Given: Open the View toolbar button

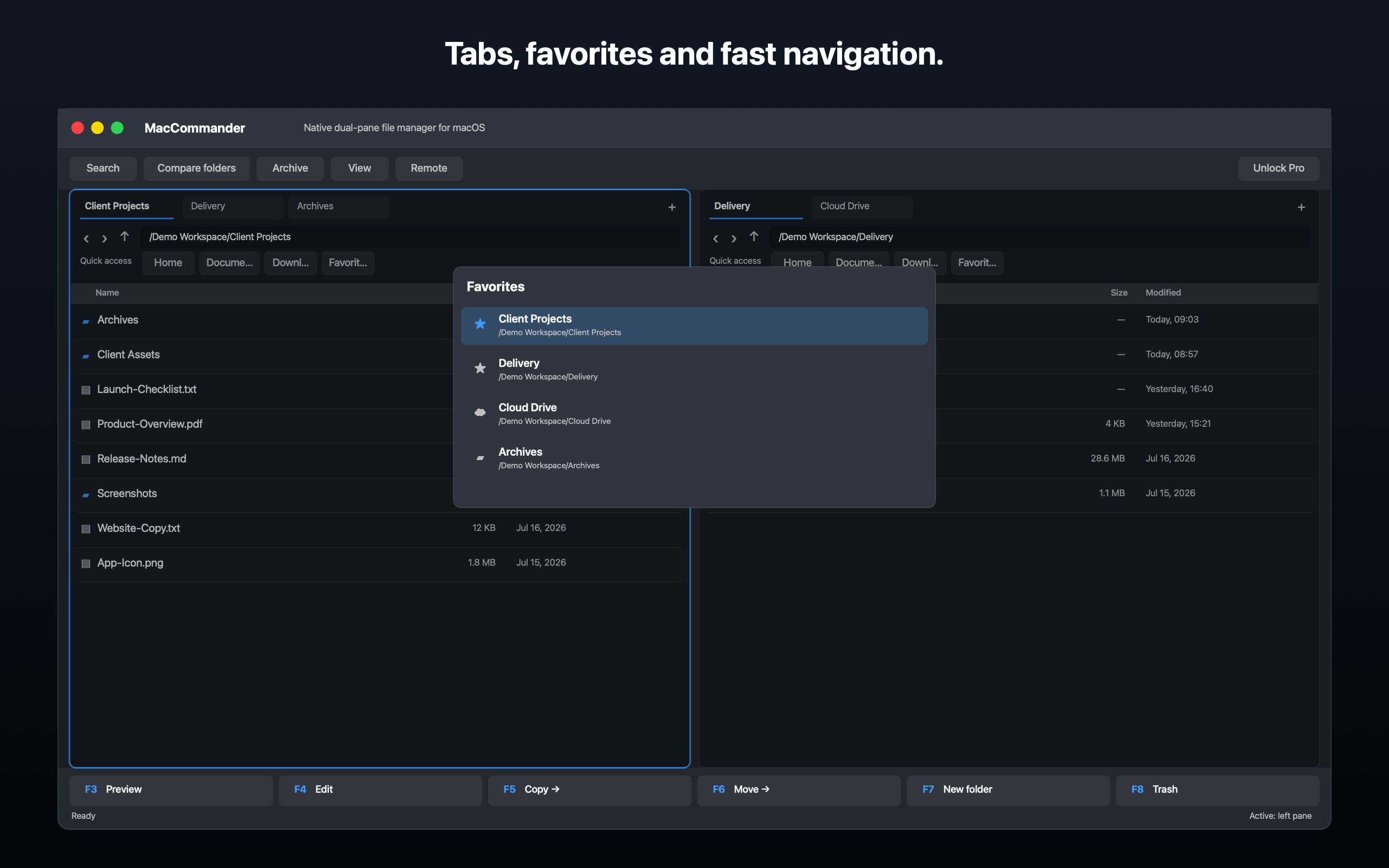Looking at the screenshot, I should [359, 168].
